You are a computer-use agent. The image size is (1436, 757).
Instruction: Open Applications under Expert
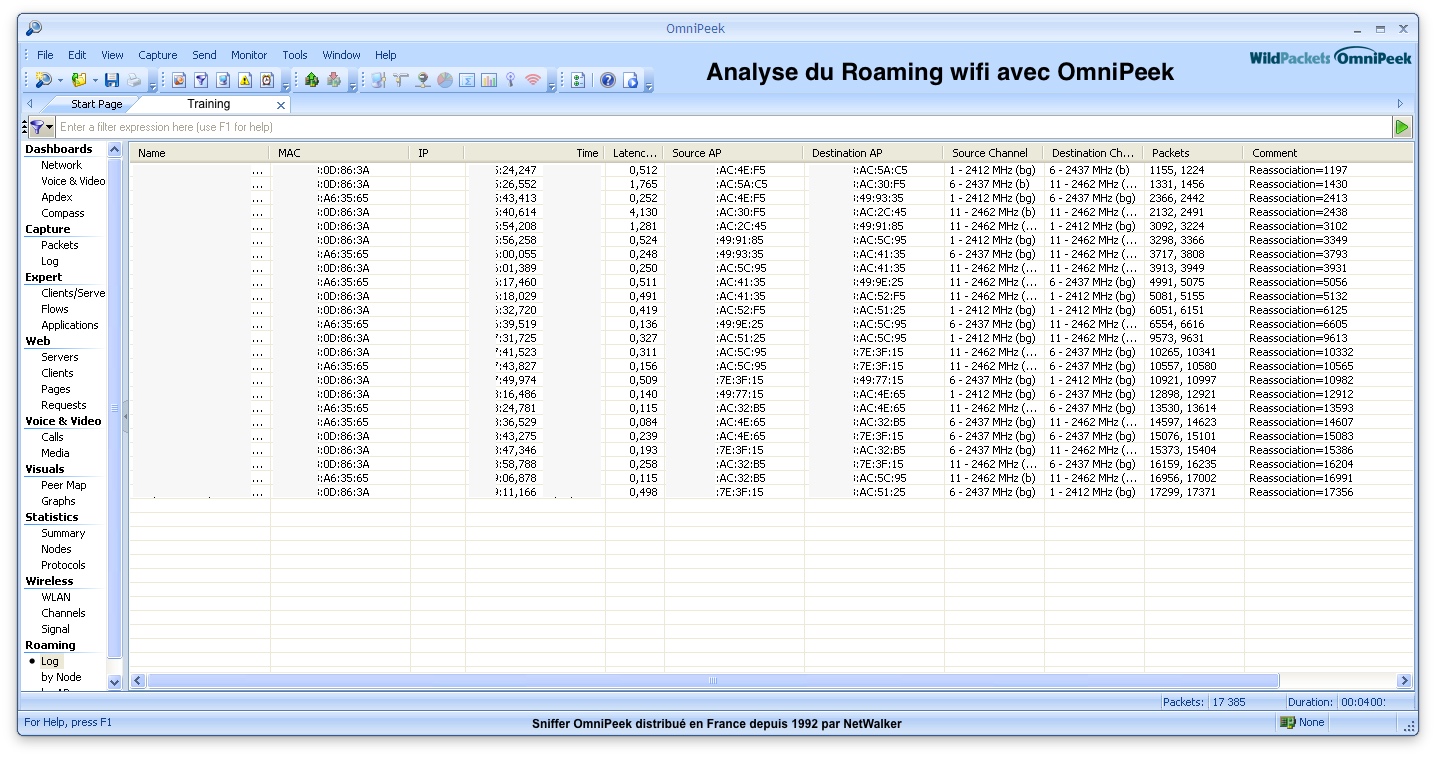coord(70,325)
